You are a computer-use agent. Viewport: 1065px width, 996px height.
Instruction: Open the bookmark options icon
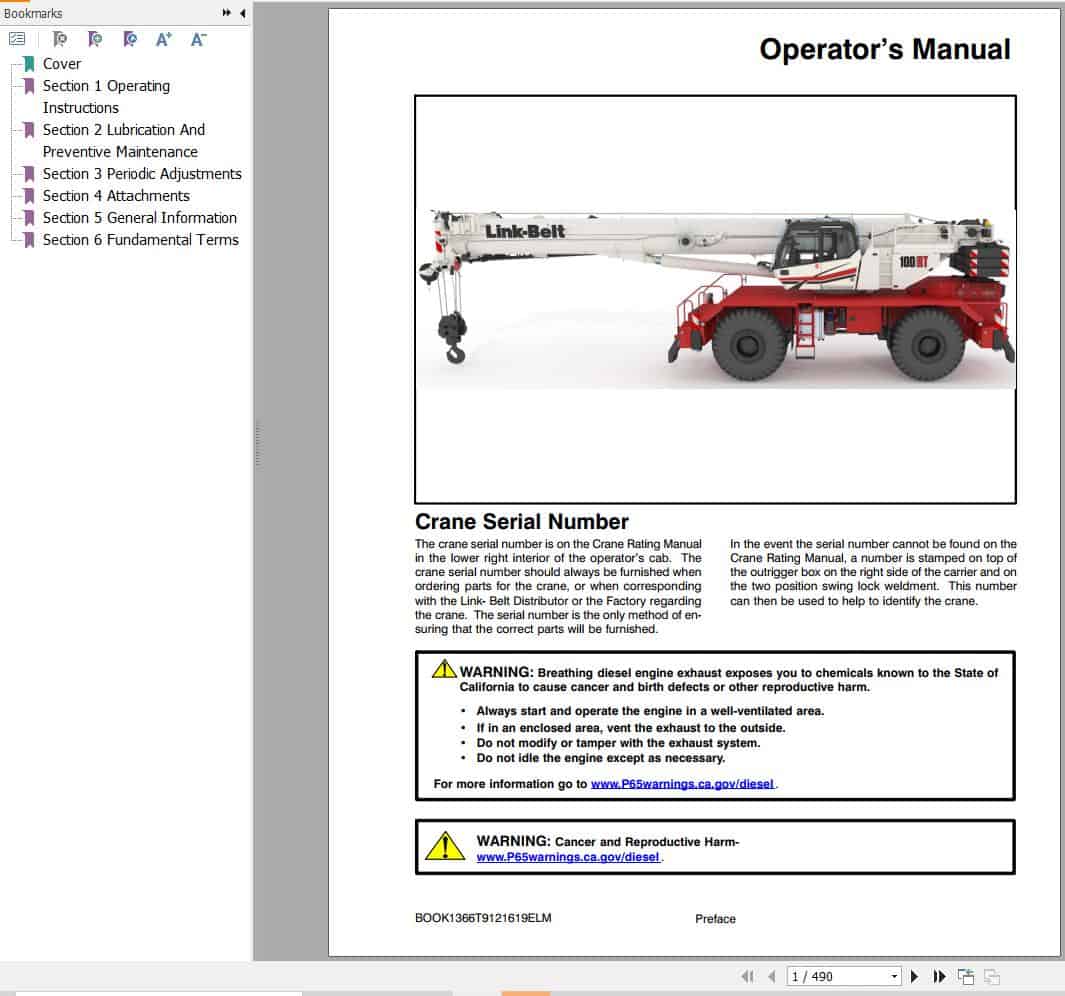coord(16,40)
